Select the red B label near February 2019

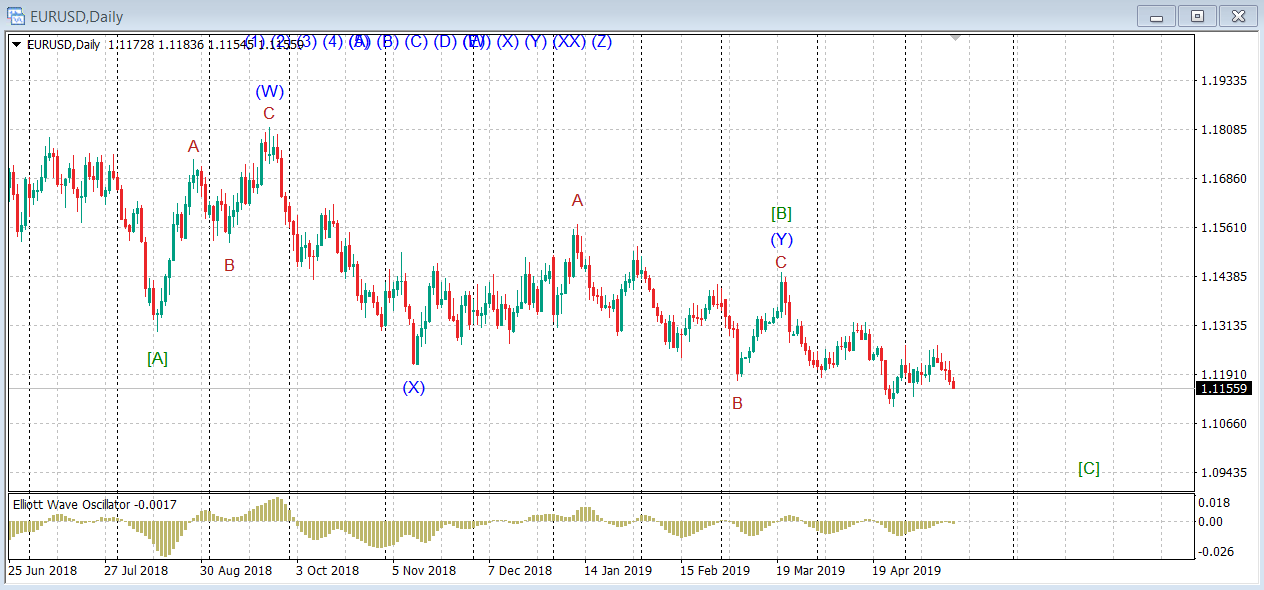(737, 403)
